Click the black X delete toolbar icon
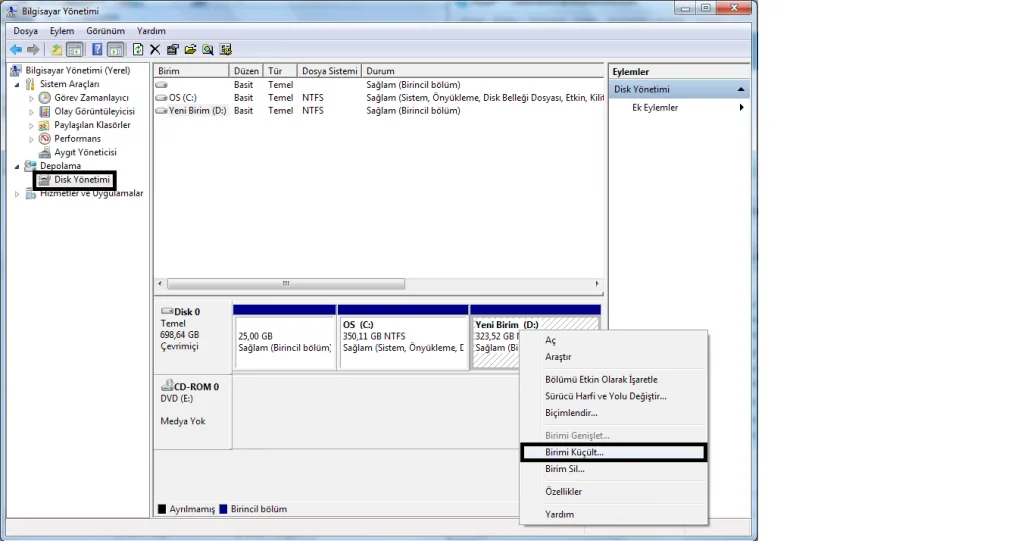 click(x=155, y=49)
